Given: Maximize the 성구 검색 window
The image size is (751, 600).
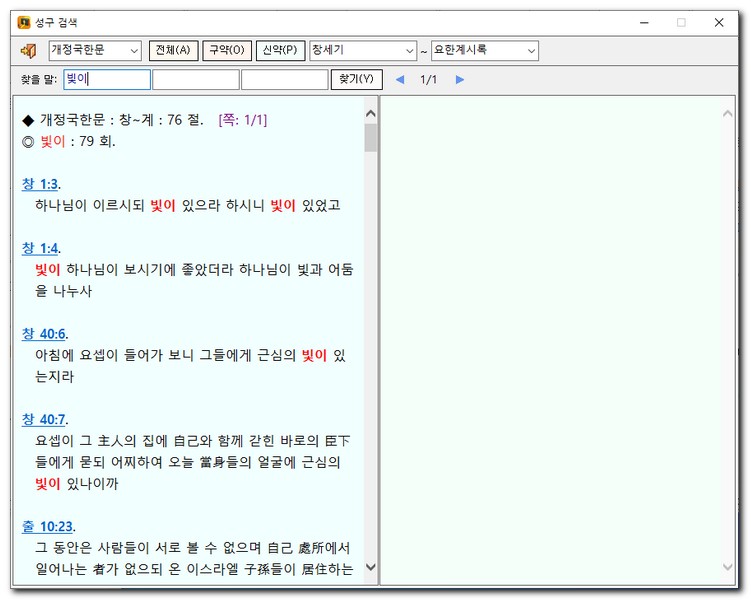Looking at the screenshot, I should [x=681, y=22].
